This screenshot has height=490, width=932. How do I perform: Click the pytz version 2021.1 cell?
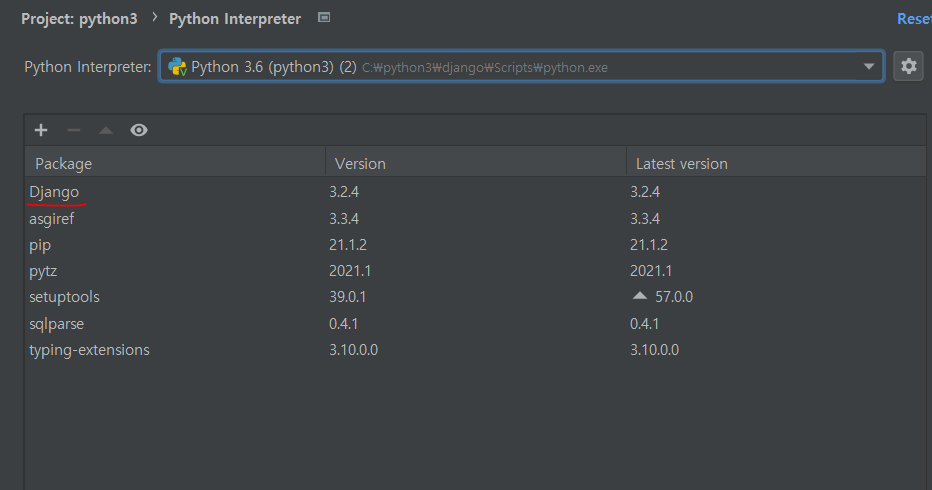point(350,271)
